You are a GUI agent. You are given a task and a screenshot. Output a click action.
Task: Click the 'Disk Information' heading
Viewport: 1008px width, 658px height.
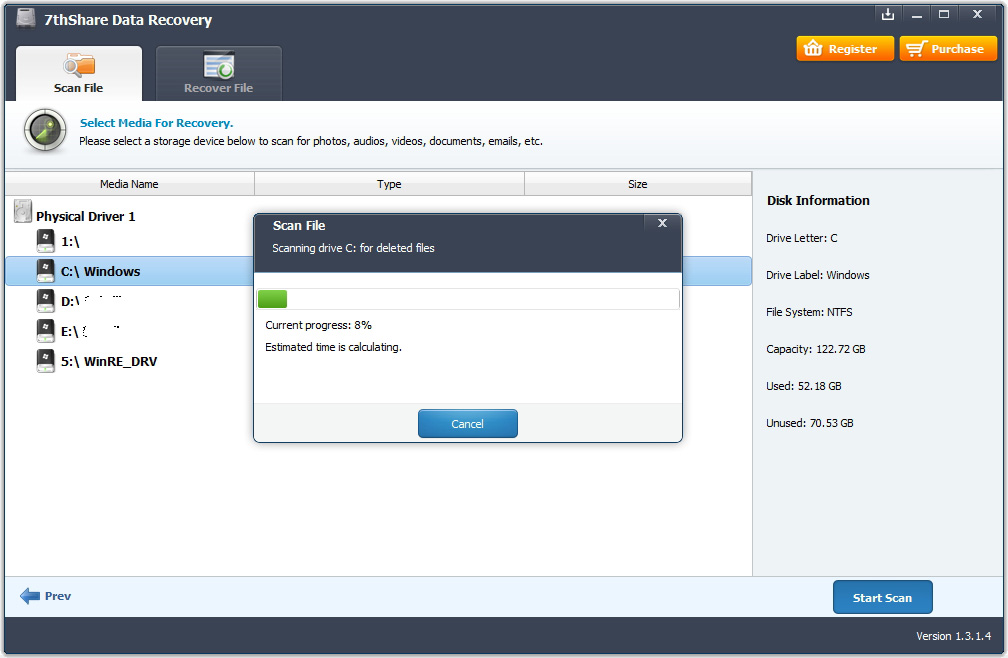[x=818, y=200]
